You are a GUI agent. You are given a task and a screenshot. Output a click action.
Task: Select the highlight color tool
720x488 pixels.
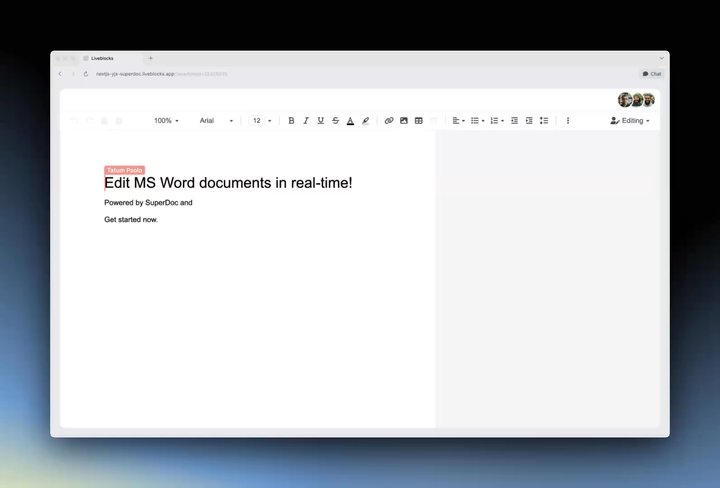coord(366,121)
